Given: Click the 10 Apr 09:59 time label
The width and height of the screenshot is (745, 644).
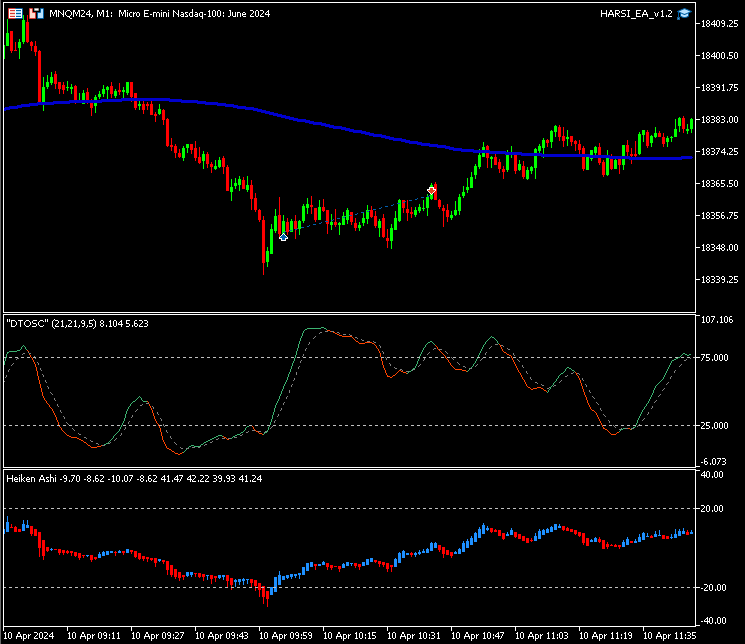Looking at the screenshot, I should [286, 635].
